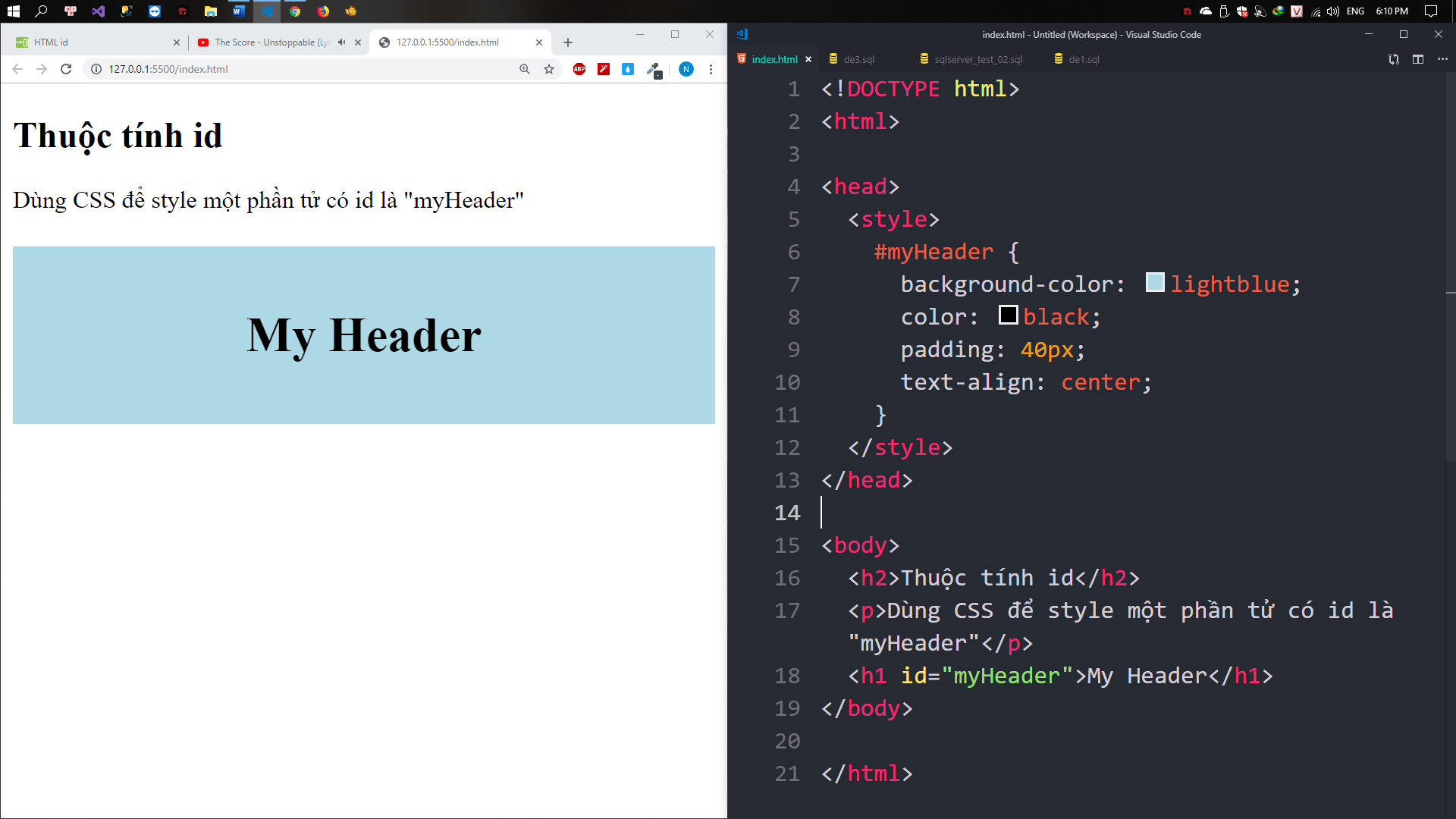Open the editor More Actions ellipsis
1456x819 pixels.
pyautogui.click(x=1442, y=59)
